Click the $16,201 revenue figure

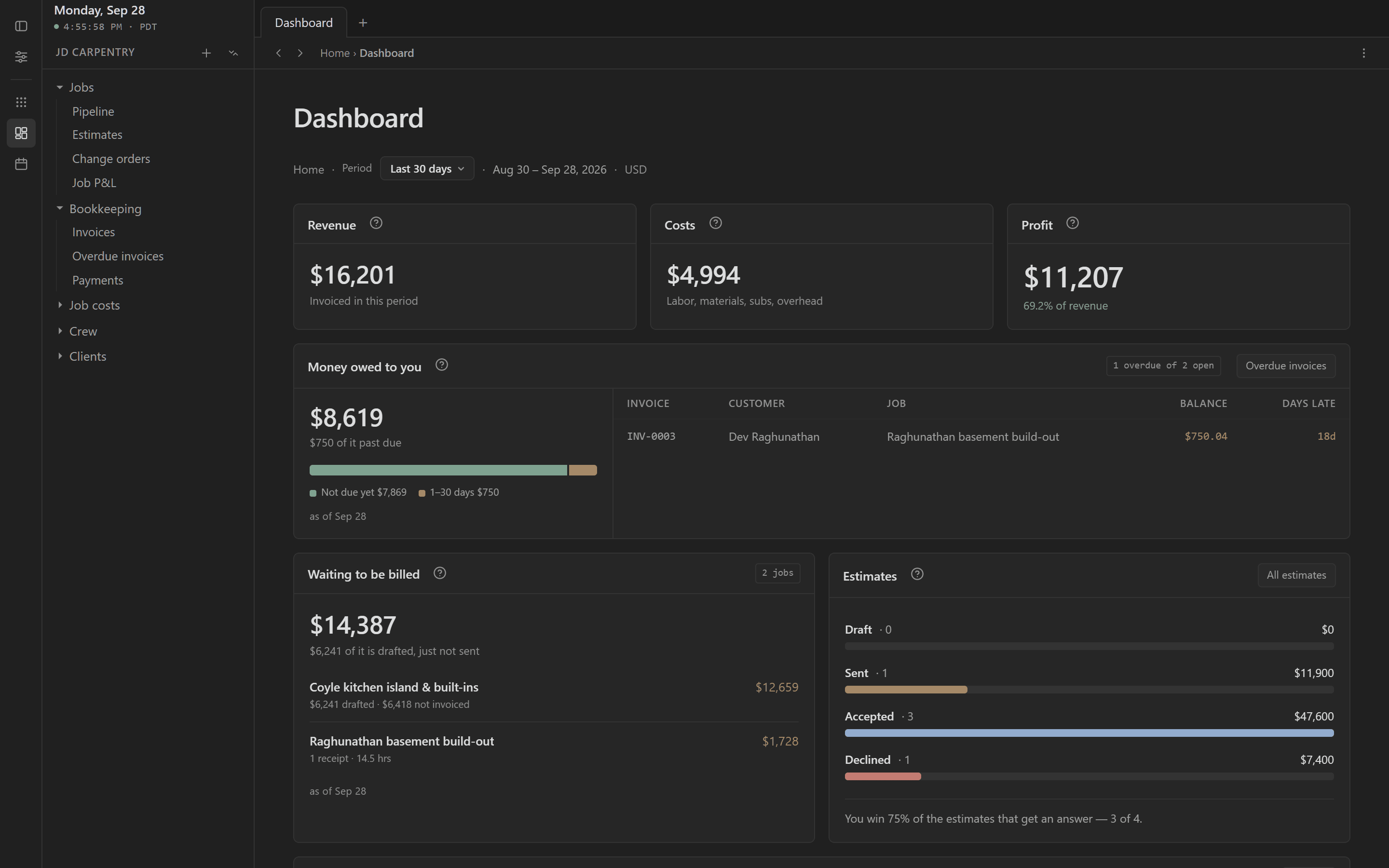353,275
